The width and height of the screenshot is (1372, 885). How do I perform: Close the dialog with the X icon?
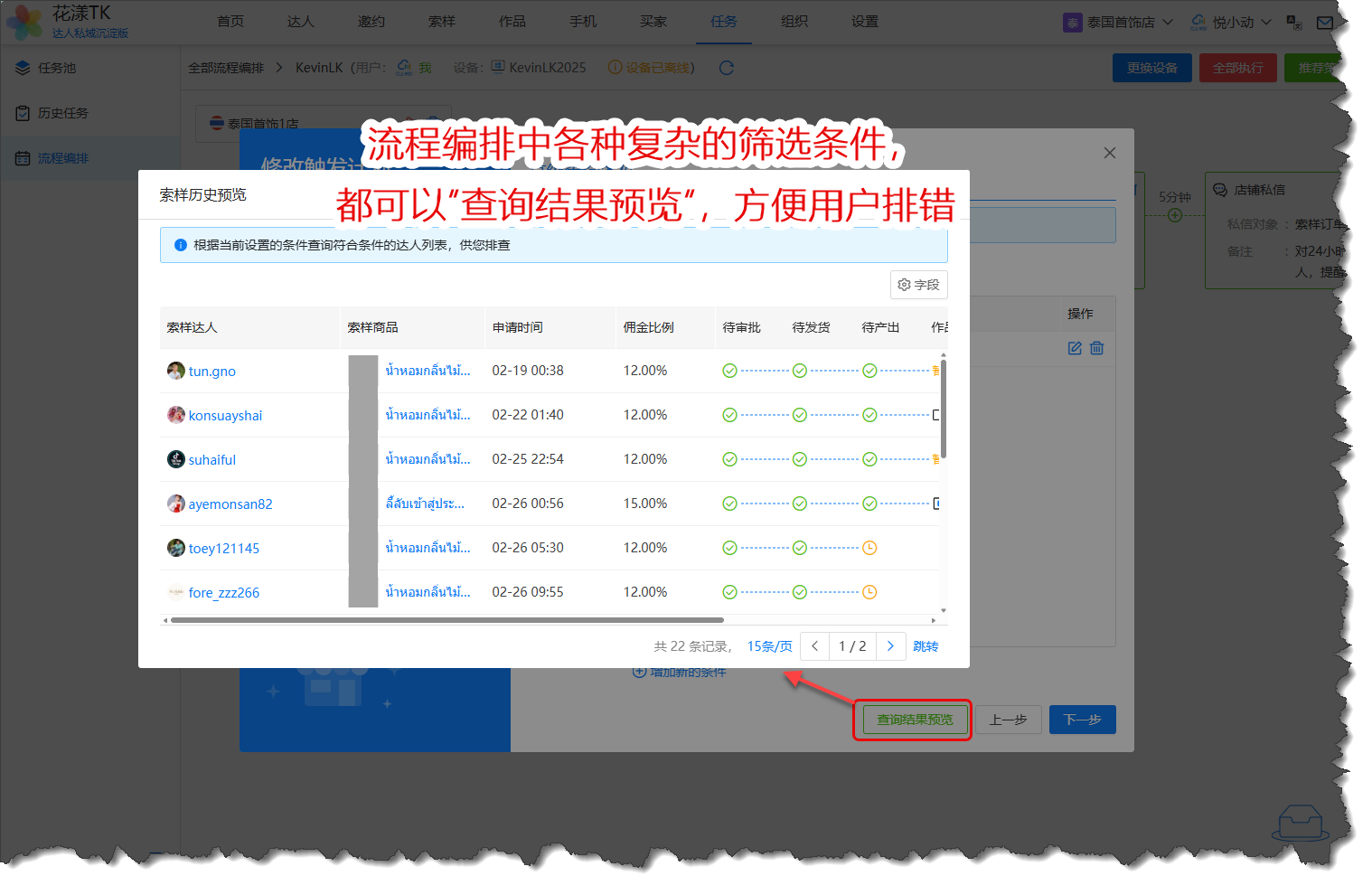pyautogui.click(x=1109, y=153)
